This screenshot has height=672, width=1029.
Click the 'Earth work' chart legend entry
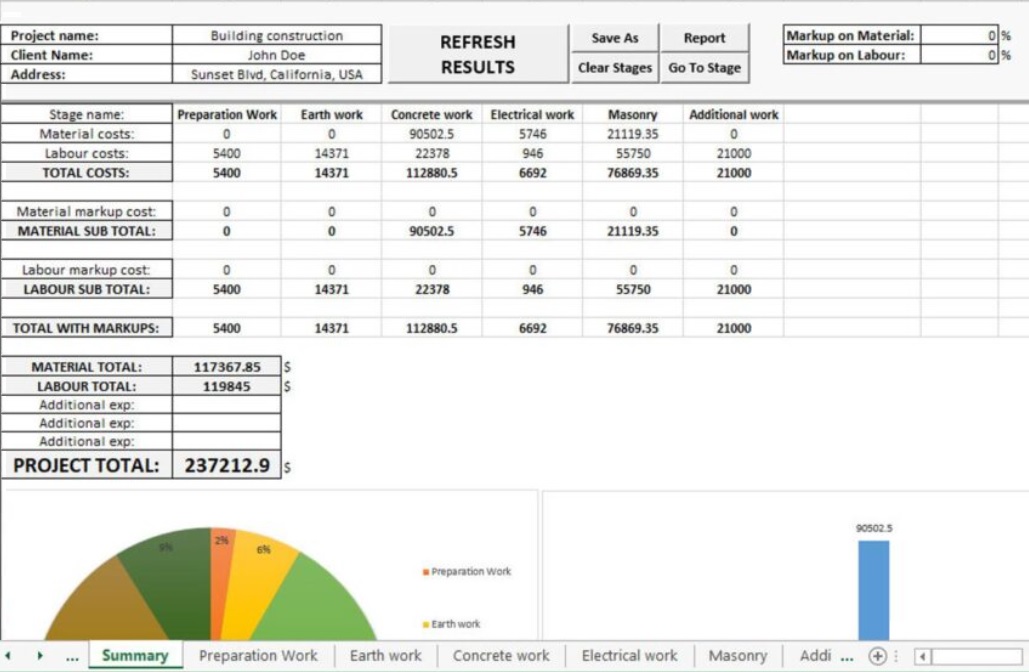452,624
